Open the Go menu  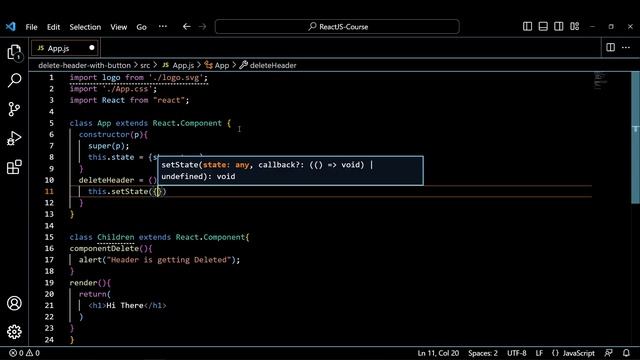coord(141,27)
